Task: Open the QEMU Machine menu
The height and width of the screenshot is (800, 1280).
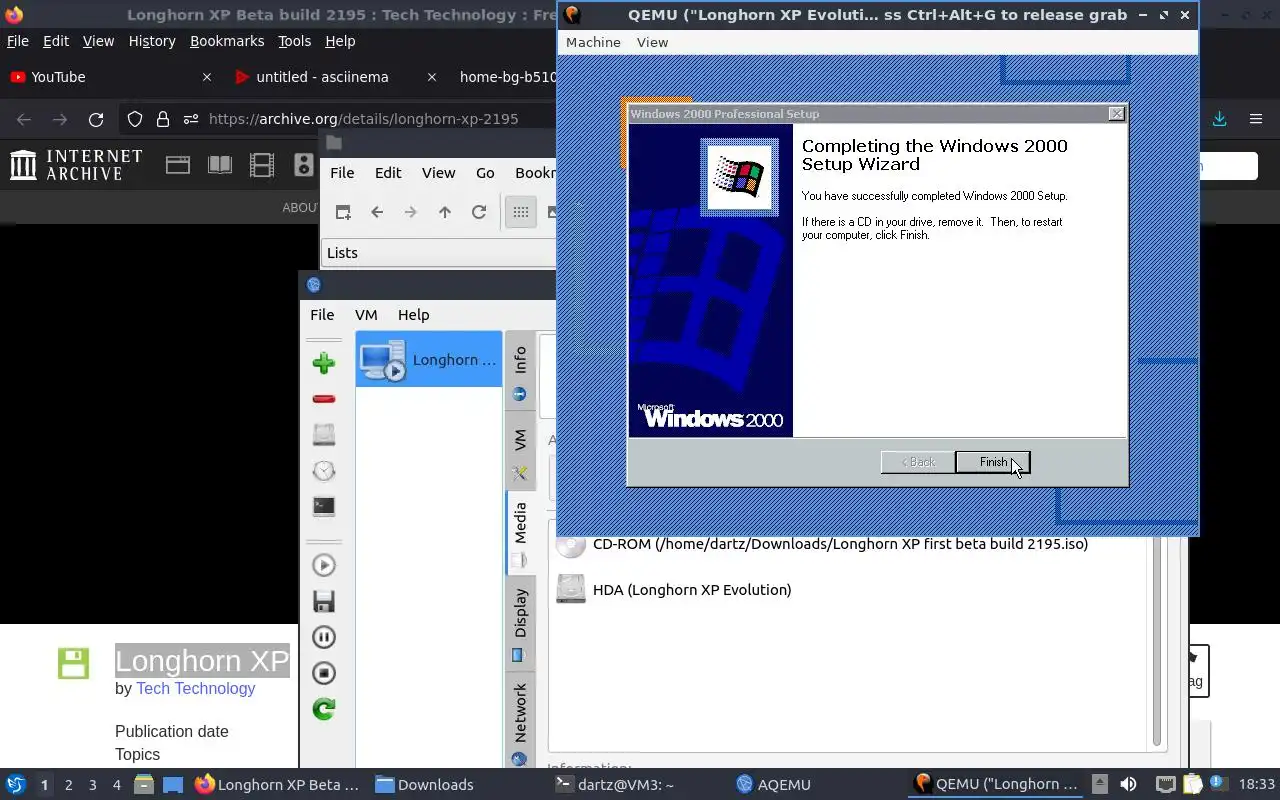Action: pyautogui.click(x=593, y=42)
